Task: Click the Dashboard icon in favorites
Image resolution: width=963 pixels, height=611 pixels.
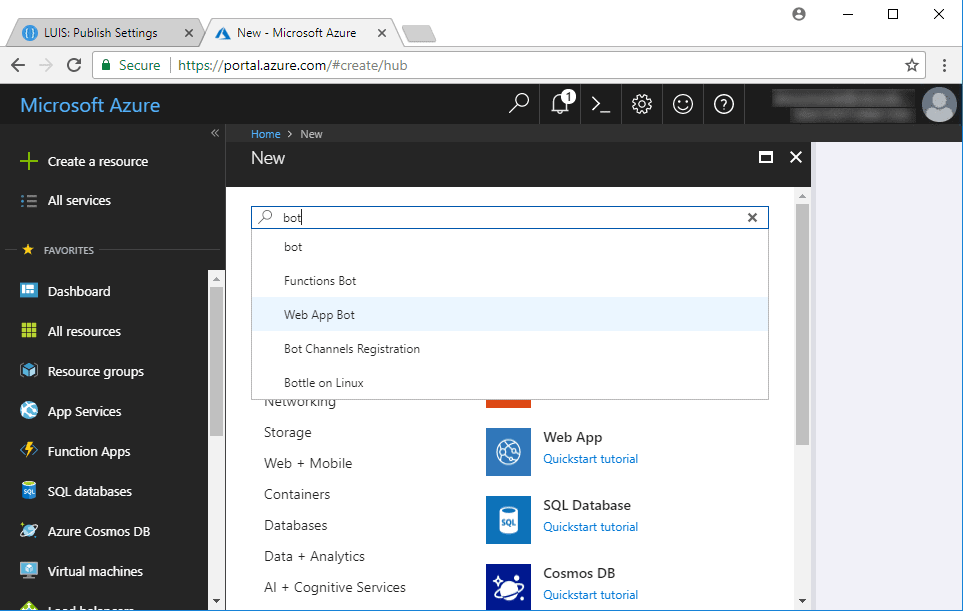Action: (29, 290)
